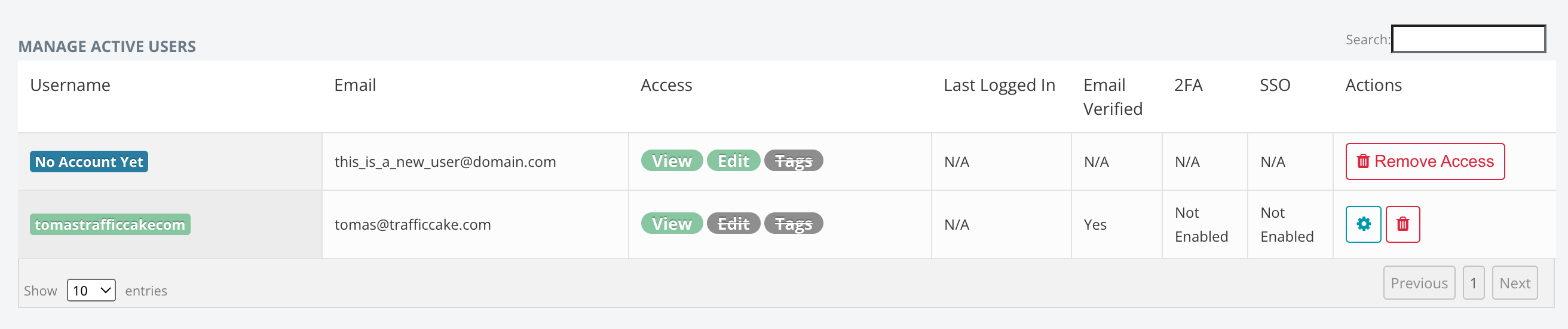This screenshot has width=1568, height=329.
Task: Sort by Access column header
Action: pyautogui.click(x=666, y=86)
